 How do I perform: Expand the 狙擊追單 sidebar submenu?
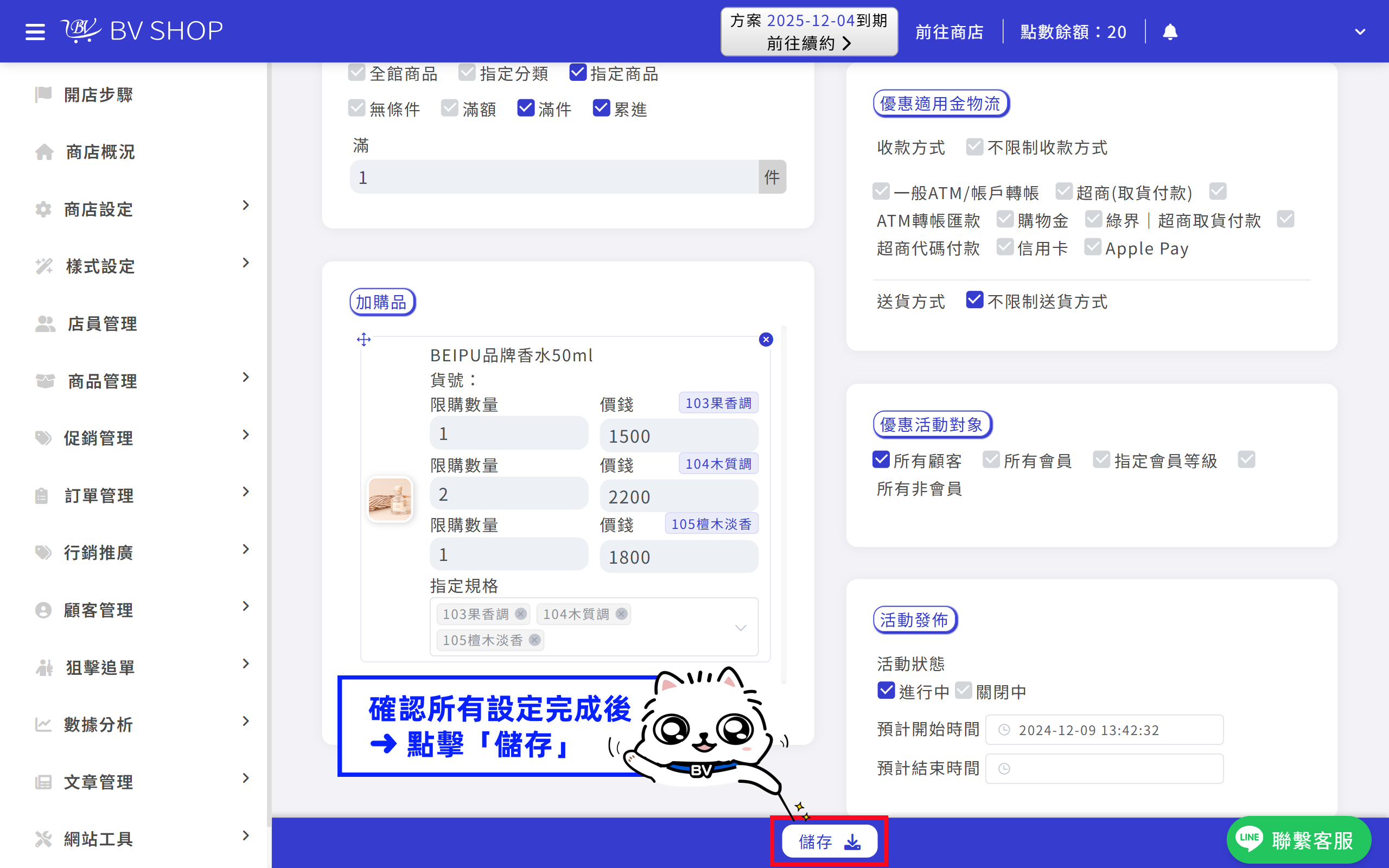246,663
